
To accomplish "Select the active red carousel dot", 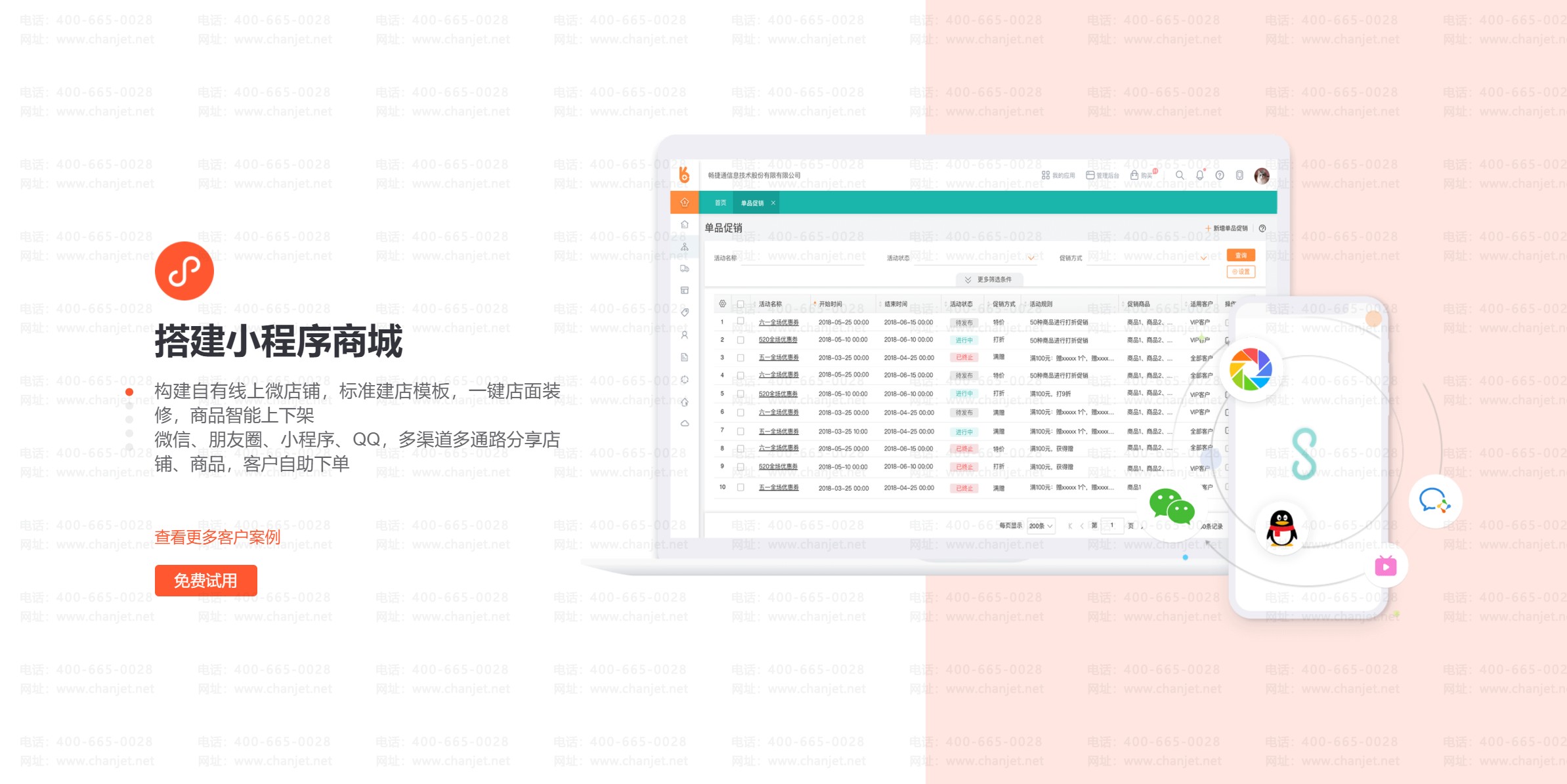I will pos(129,392).
